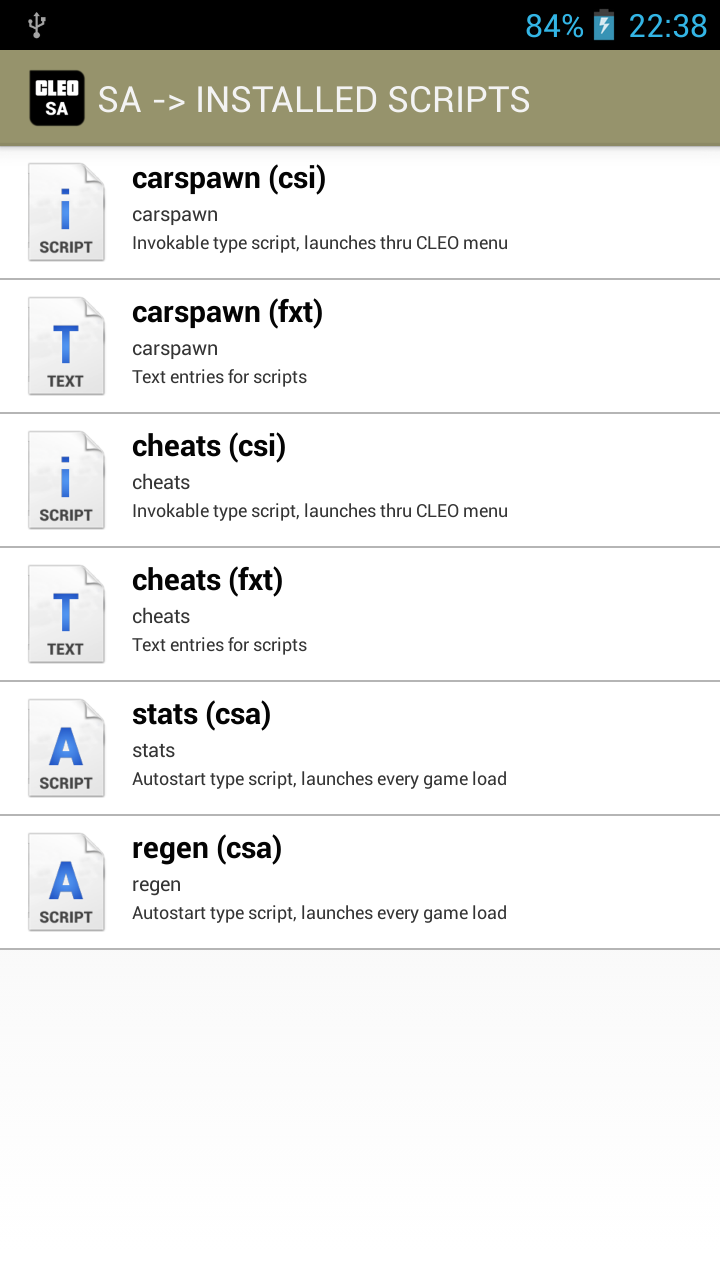This screenshot has width=720, height=1280.
Task: Tap the cheats (csi) script file icon
Action: 66,480
